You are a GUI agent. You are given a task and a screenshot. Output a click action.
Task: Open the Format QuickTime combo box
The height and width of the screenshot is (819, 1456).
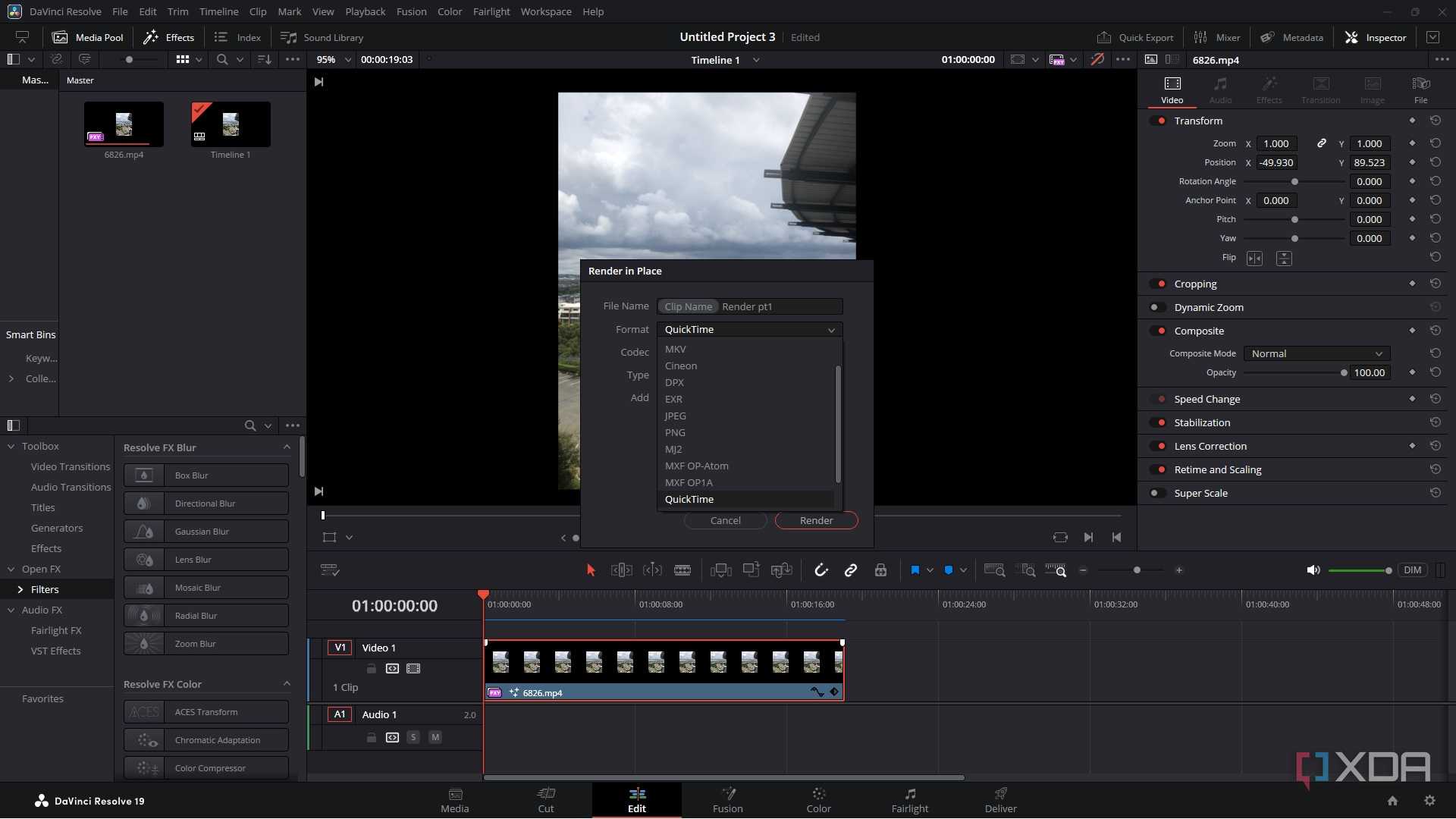click(x=749, y=329)
